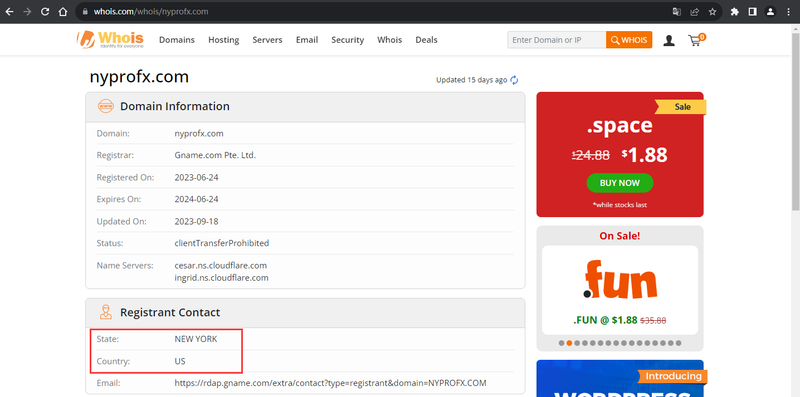Click the NEW YORK state value

195,339
